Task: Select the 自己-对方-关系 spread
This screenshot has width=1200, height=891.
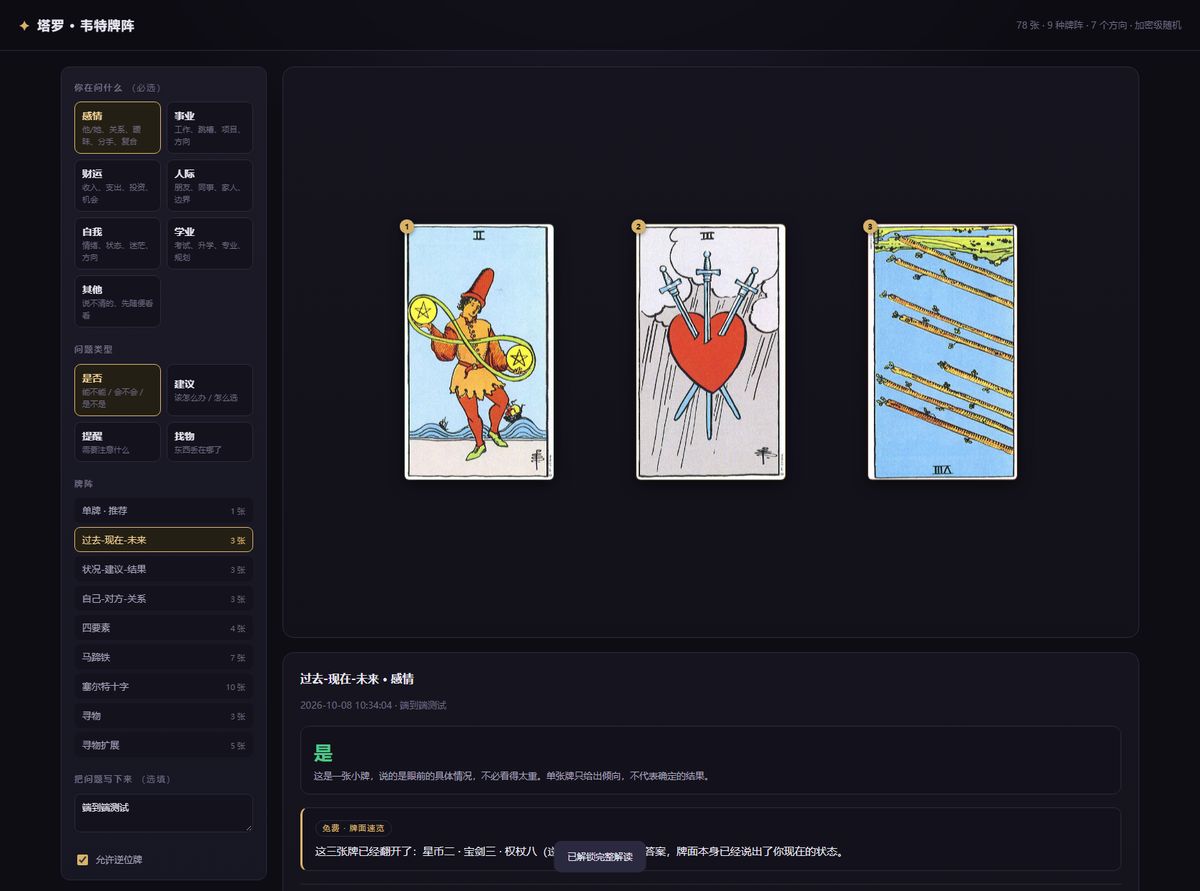Action: point(163,599)
